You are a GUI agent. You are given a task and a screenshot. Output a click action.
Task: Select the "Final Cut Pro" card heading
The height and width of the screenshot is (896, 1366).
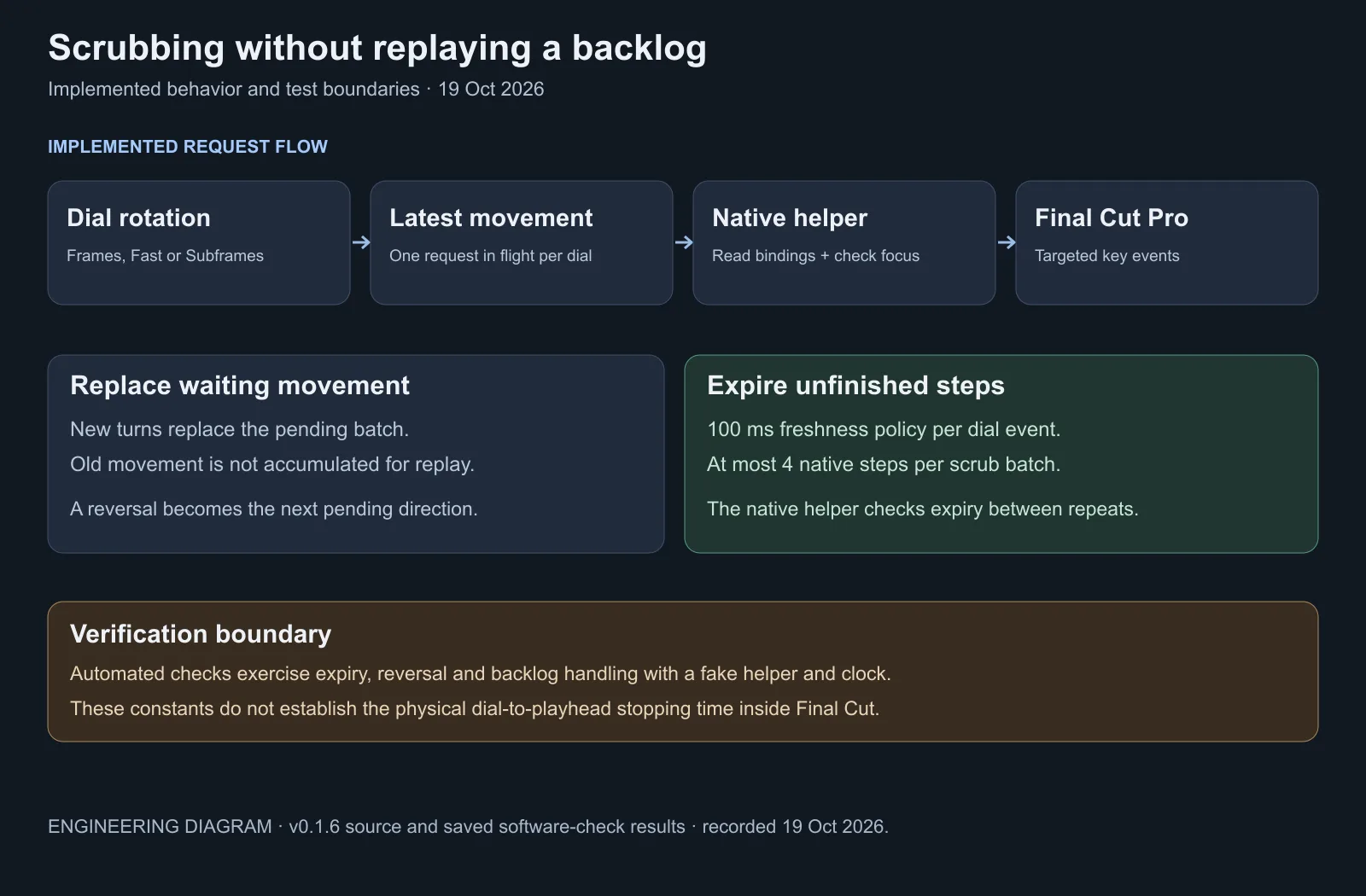tap(1112, 218)
